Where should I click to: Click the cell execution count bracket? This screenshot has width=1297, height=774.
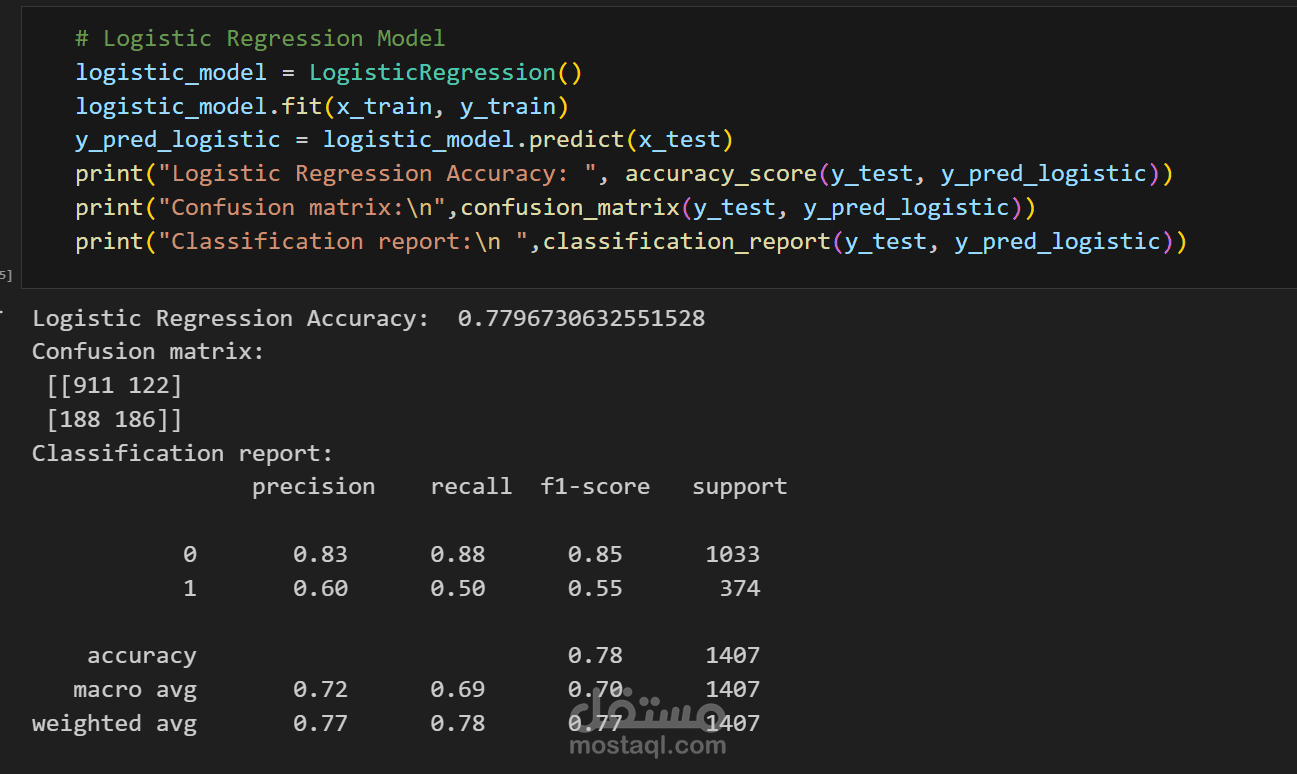point(6,274)
